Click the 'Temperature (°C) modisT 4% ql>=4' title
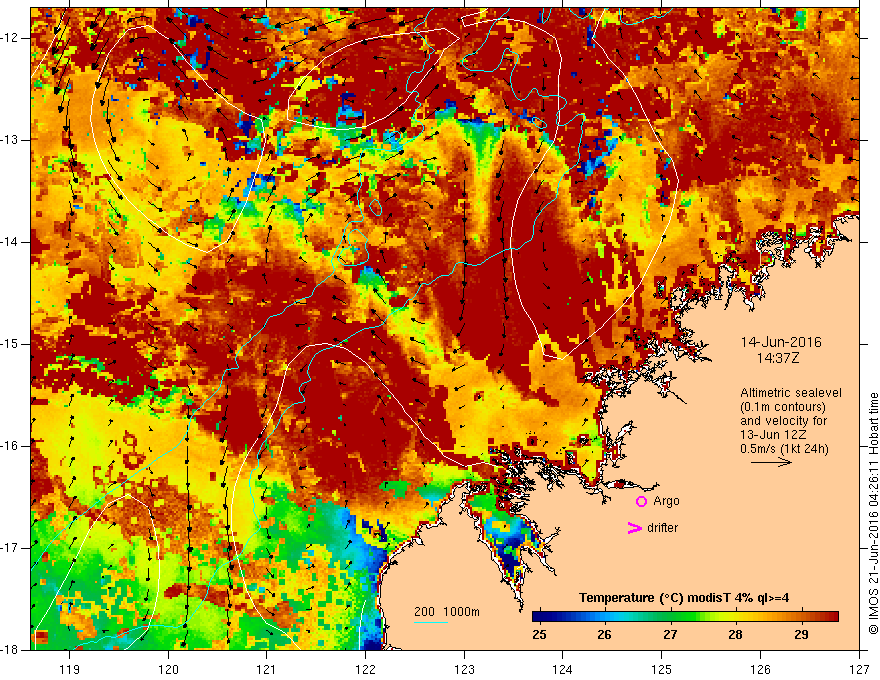880x680 pixels. (684, 598)
